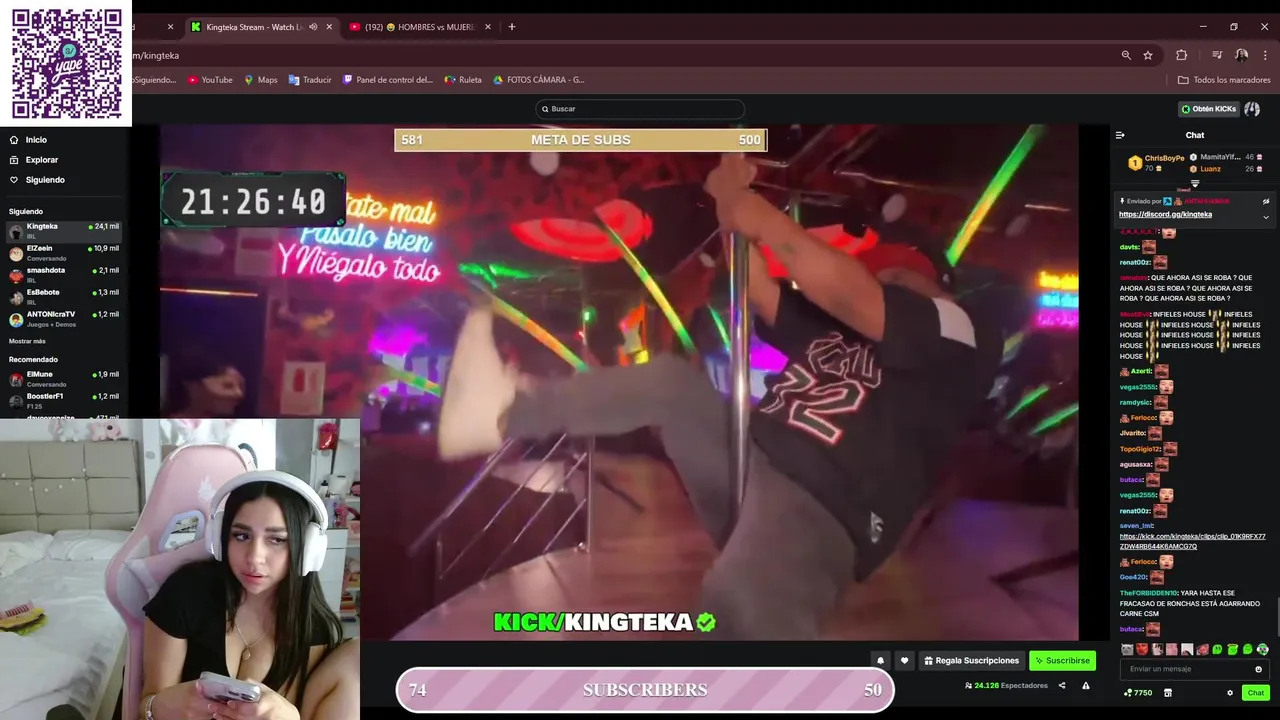Screen dimensions: 1280x720
Task: Select the smashdota channel in sidebar
Action: click(x=64, y=275)
